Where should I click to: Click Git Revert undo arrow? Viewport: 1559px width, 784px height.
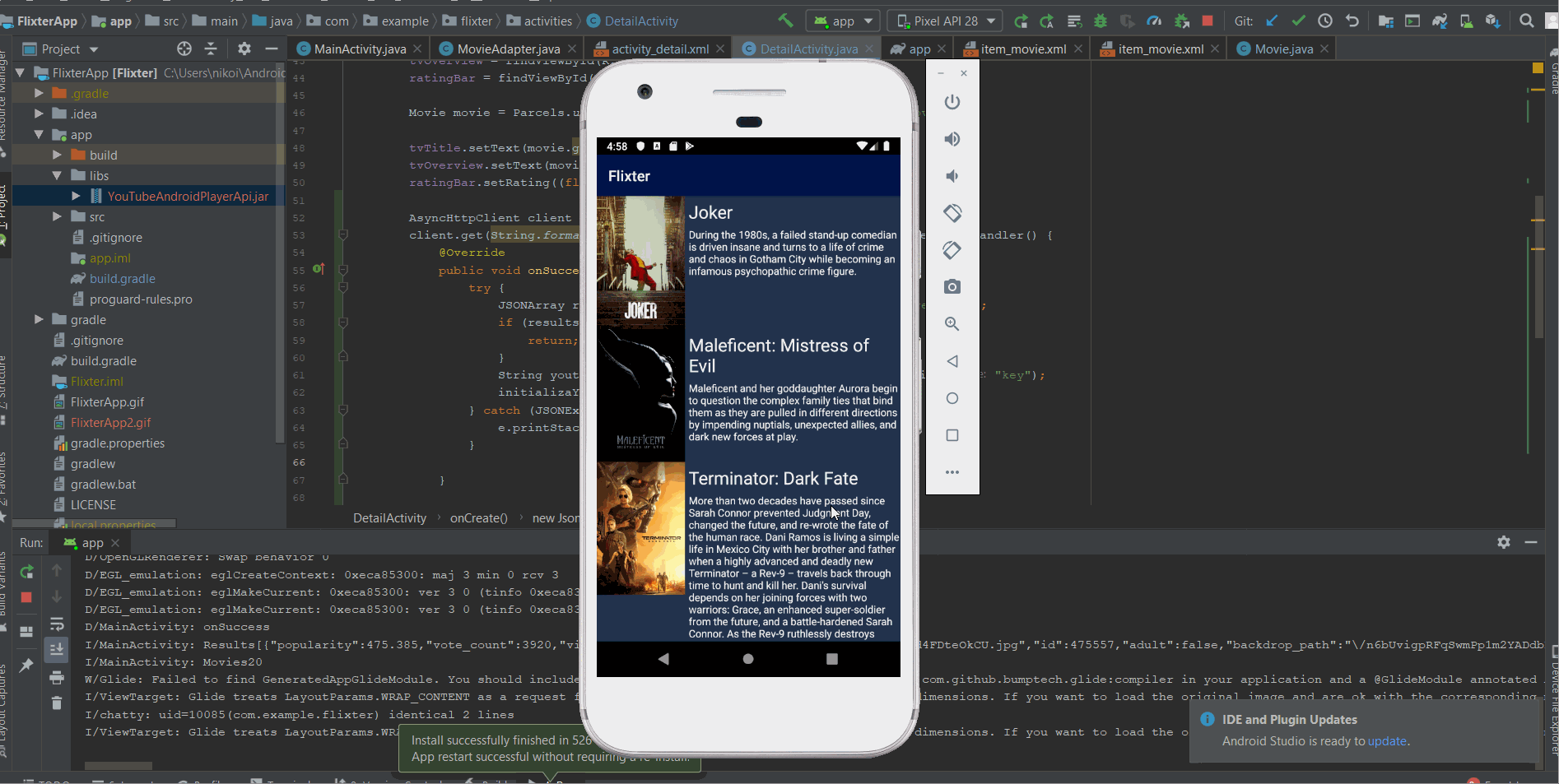[x=1352, y=21]
